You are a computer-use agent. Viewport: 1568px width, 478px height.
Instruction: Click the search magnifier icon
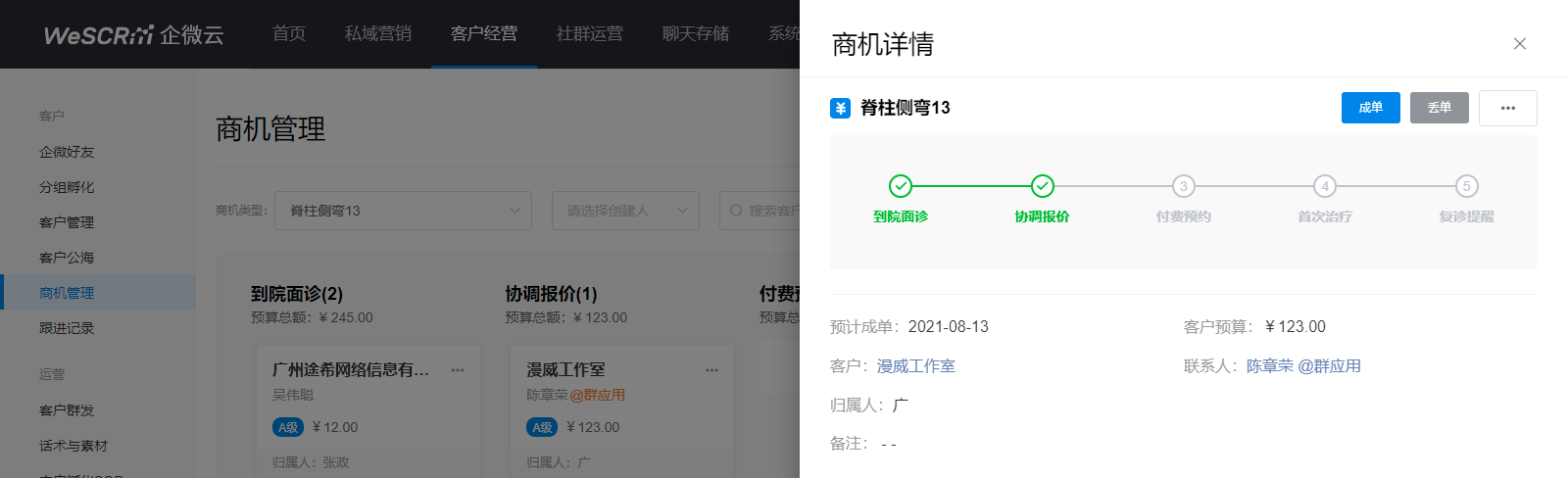point(736,211)
